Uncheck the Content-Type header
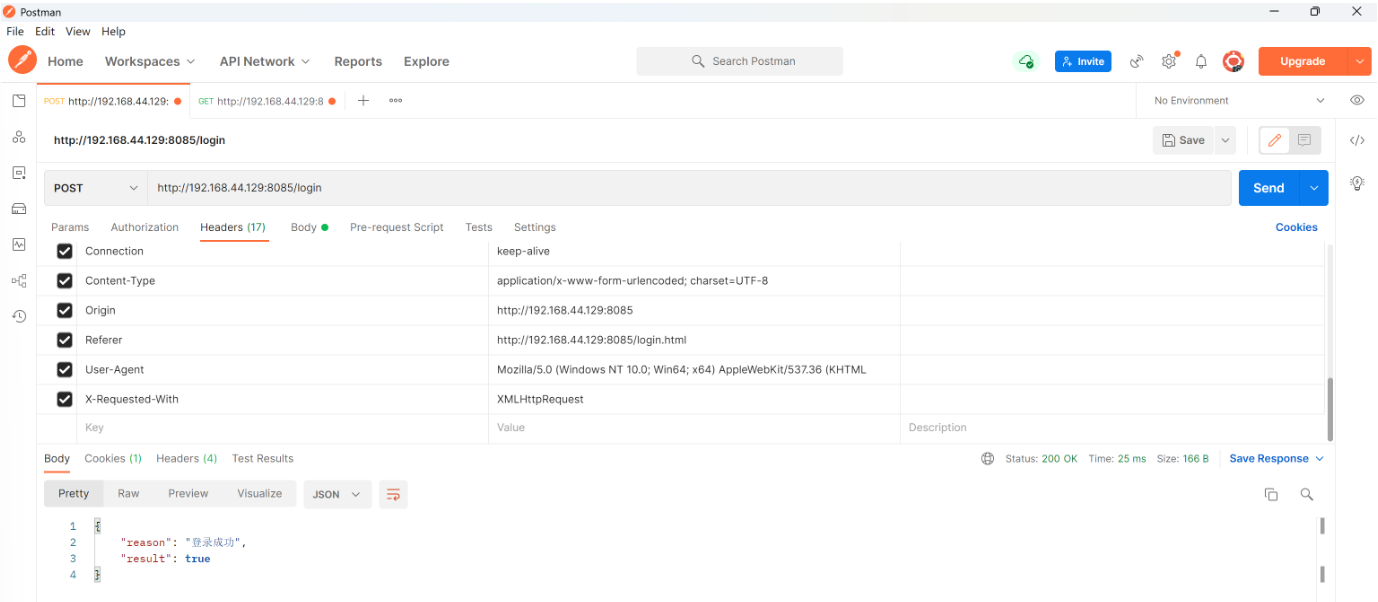The image size is (1378, 602). point(65,281)
